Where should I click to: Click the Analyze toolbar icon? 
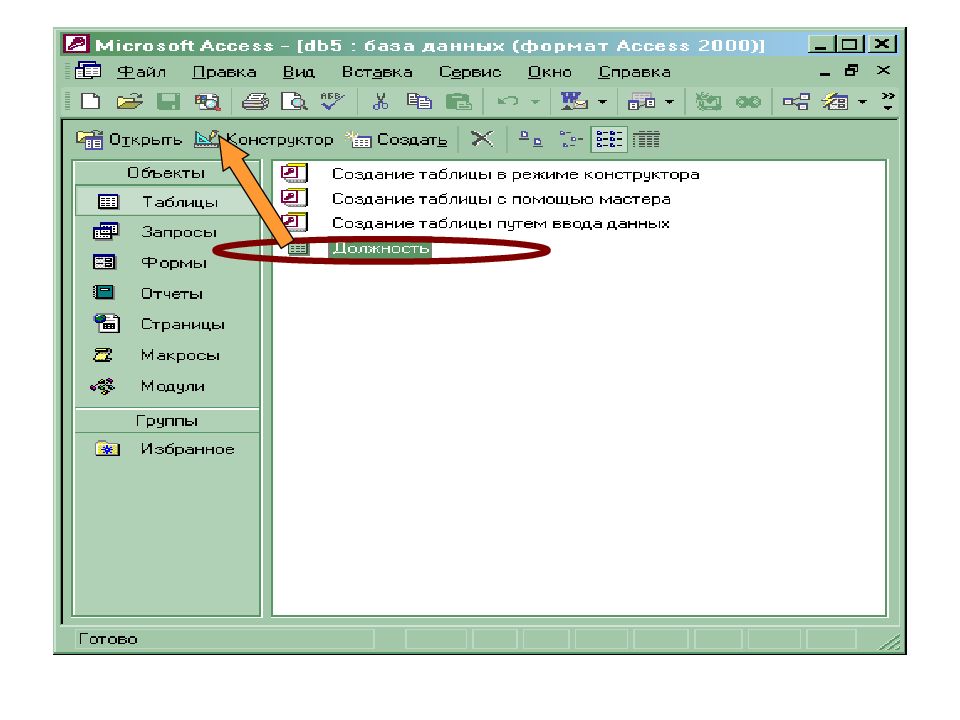(642, 102)
